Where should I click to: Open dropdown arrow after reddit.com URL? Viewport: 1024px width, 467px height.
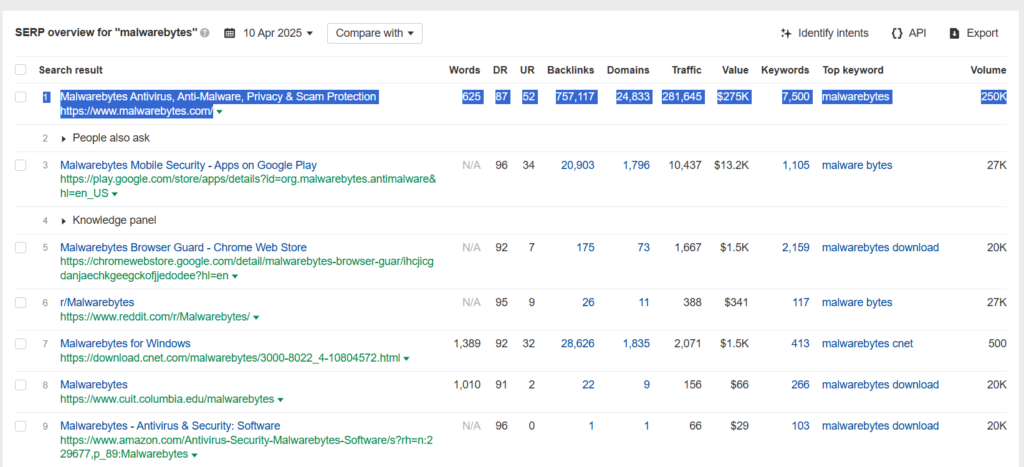pos(256,317)
